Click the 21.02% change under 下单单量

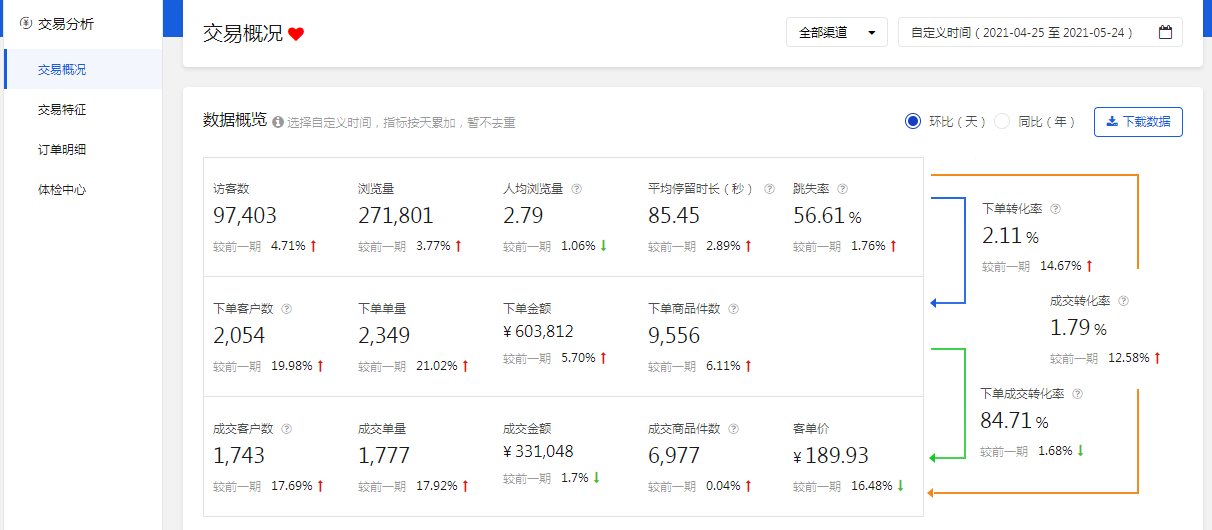(436, 366)
